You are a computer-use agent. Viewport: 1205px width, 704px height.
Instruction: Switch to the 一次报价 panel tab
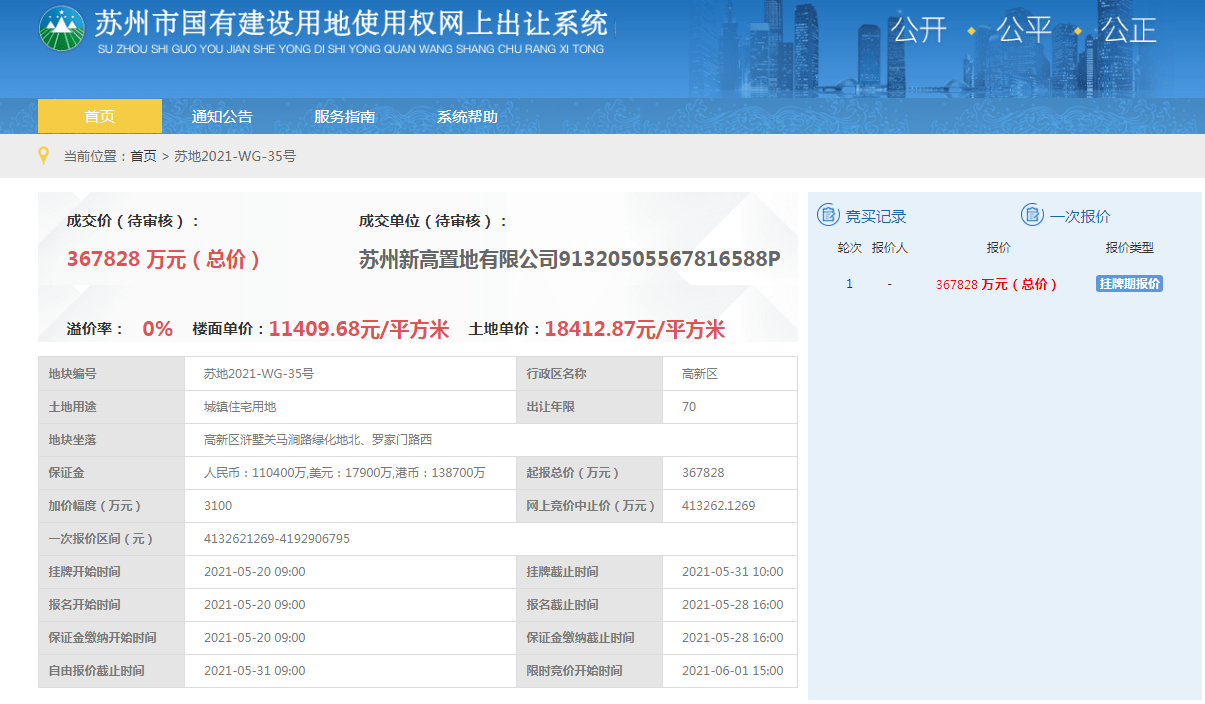coord(1079,216)
